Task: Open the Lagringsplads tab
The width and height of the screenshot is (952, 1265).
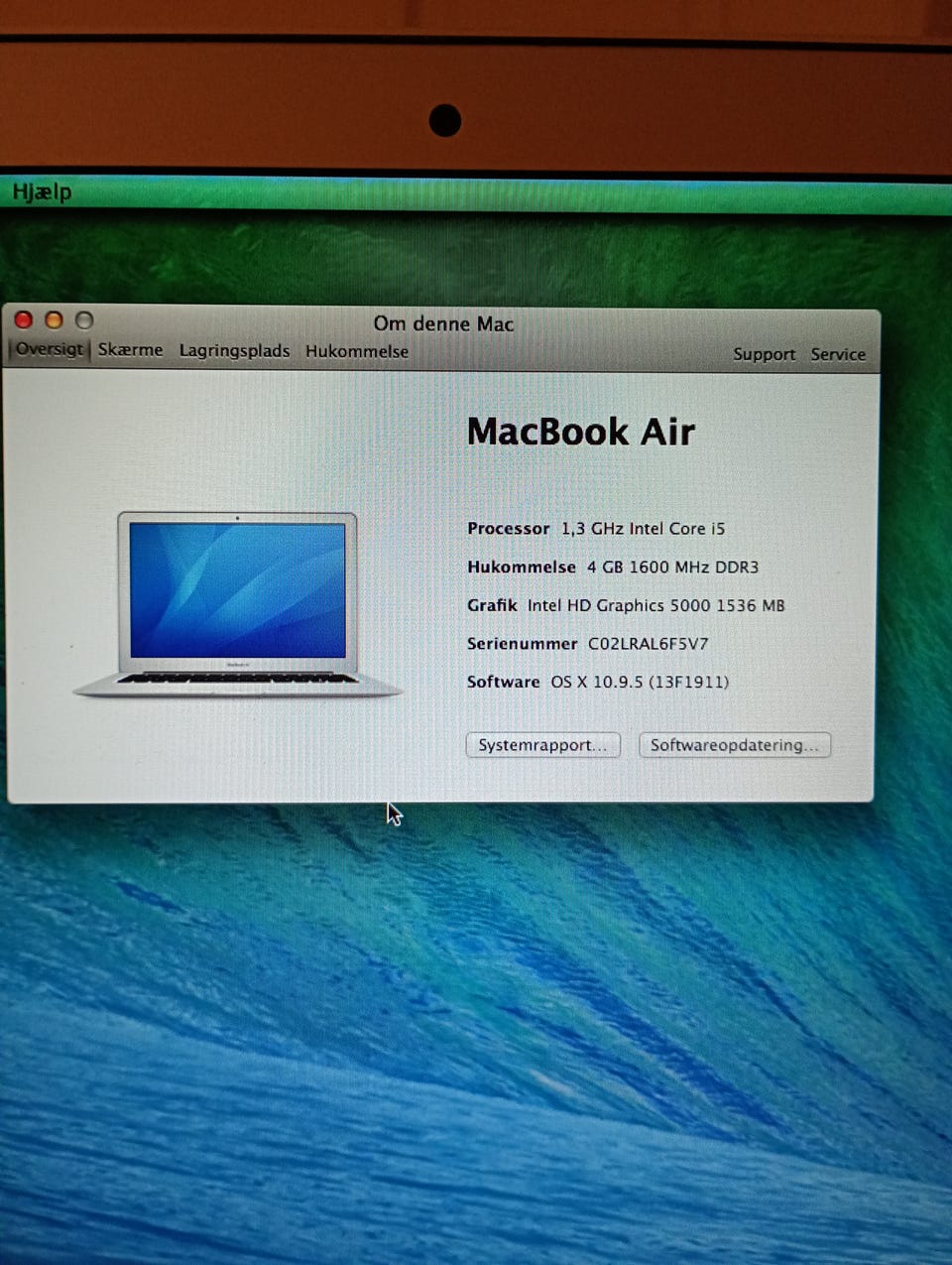Action: (x=234, y=350)
